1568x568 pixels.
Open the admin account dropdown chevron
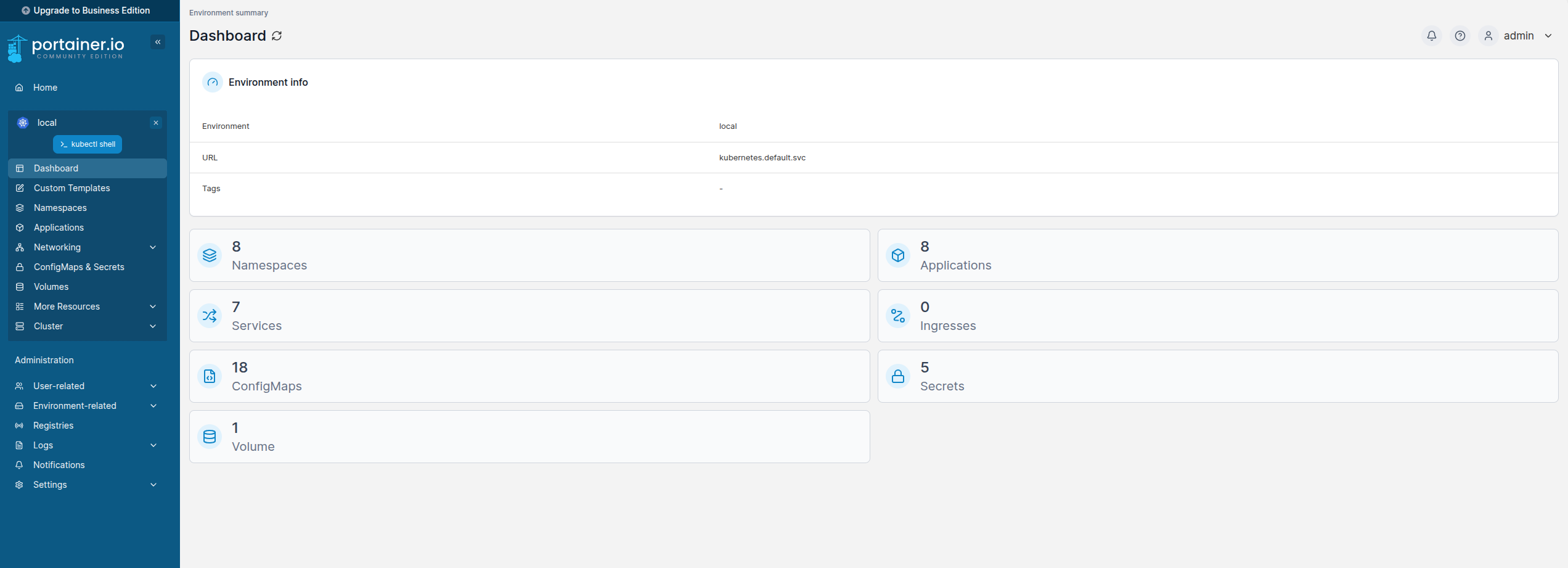(1548, 36)
